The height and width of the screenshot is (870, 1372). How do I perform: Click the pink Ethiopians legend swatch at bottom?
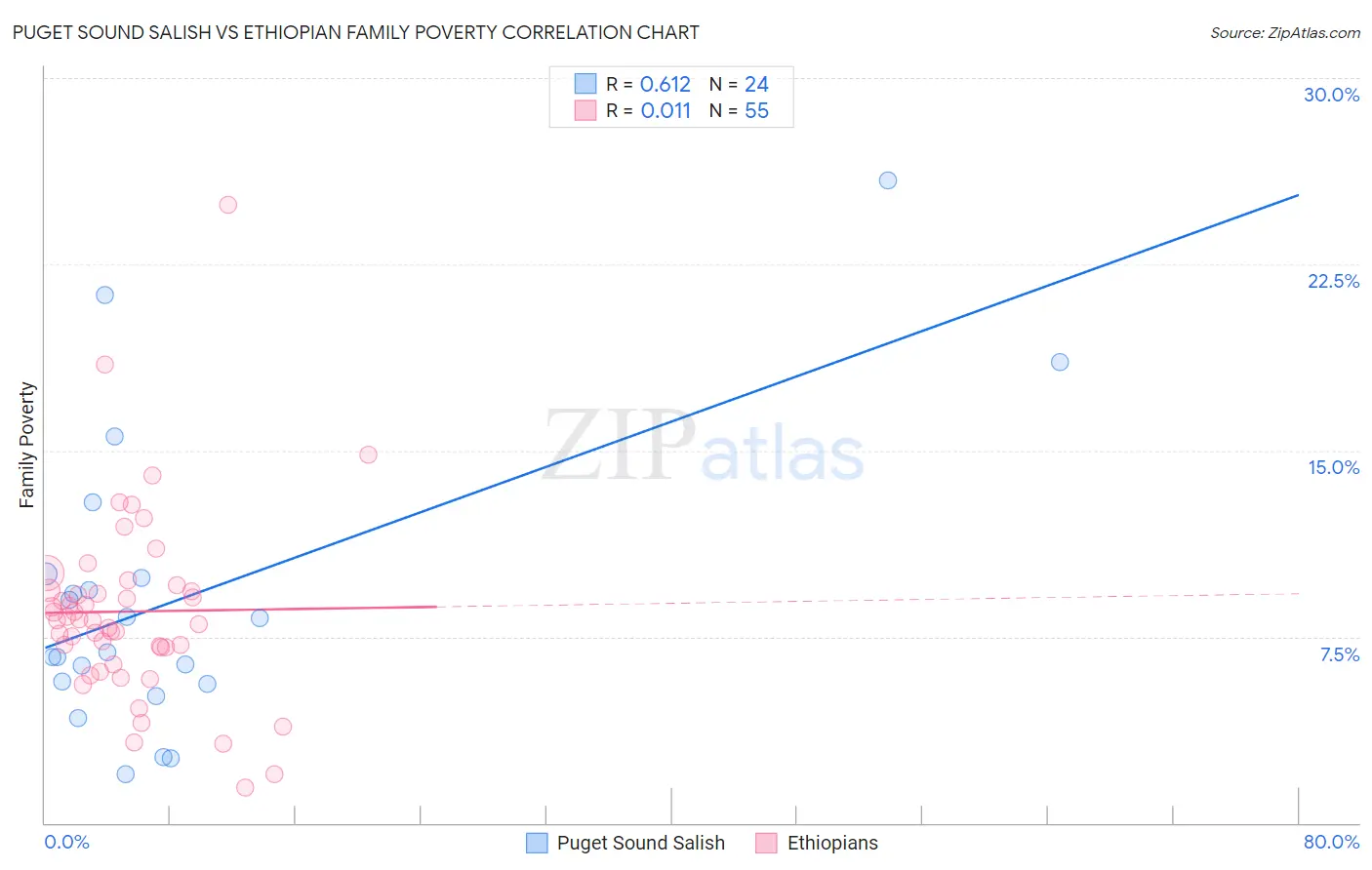pos(767,843)
